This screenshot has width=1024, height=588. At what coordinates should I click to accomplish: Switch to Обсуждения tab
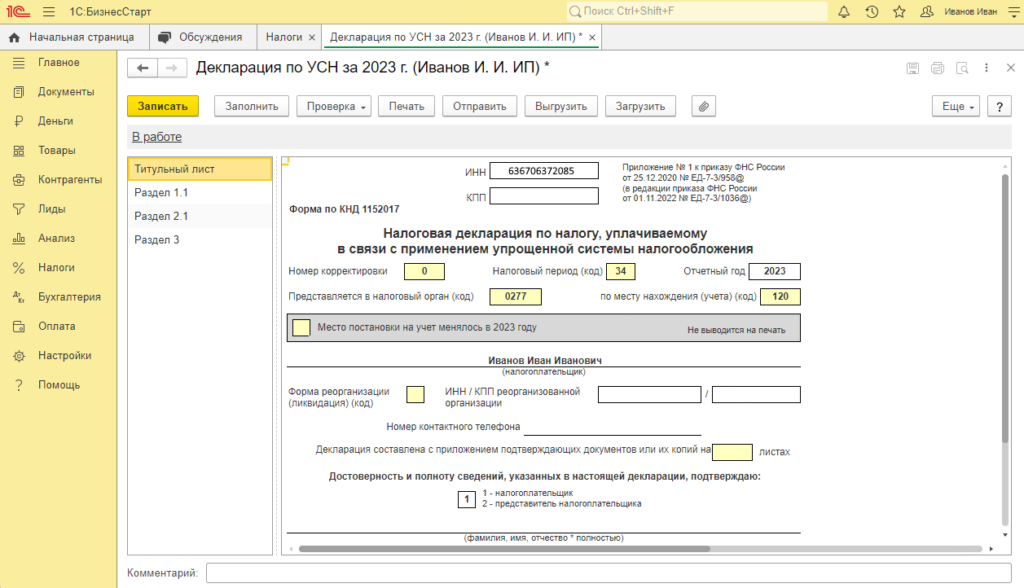202,37
